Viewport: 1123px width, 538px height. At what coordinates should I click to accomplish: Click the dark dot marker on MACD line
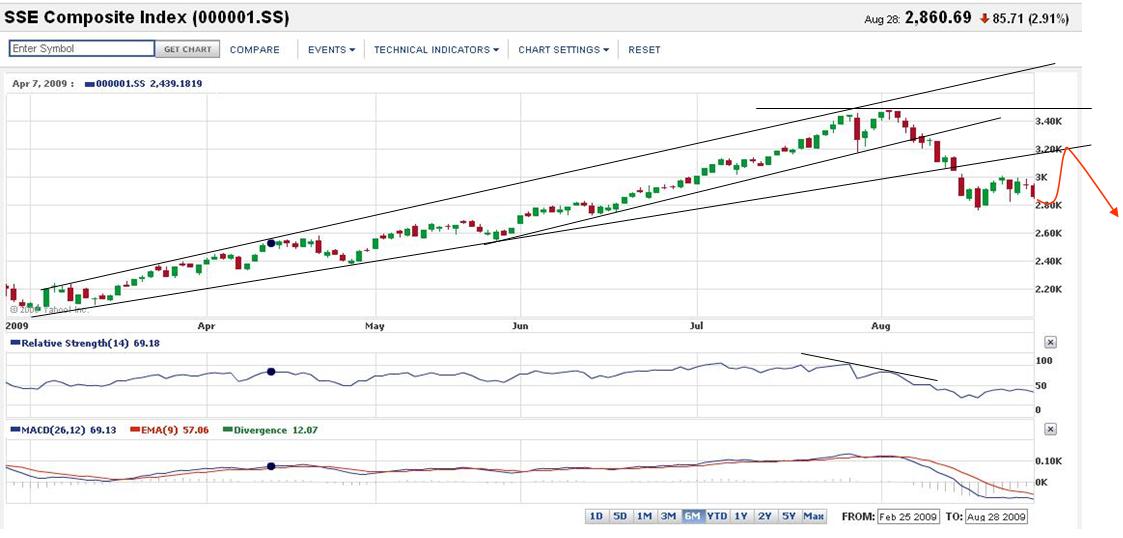click(271, 466)
